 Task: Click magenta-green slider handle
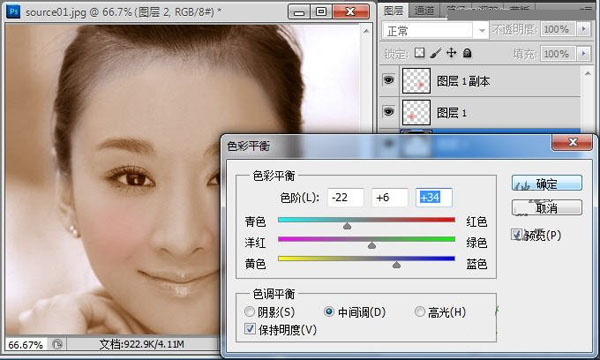pyautogui.click(x=372, y=245)
